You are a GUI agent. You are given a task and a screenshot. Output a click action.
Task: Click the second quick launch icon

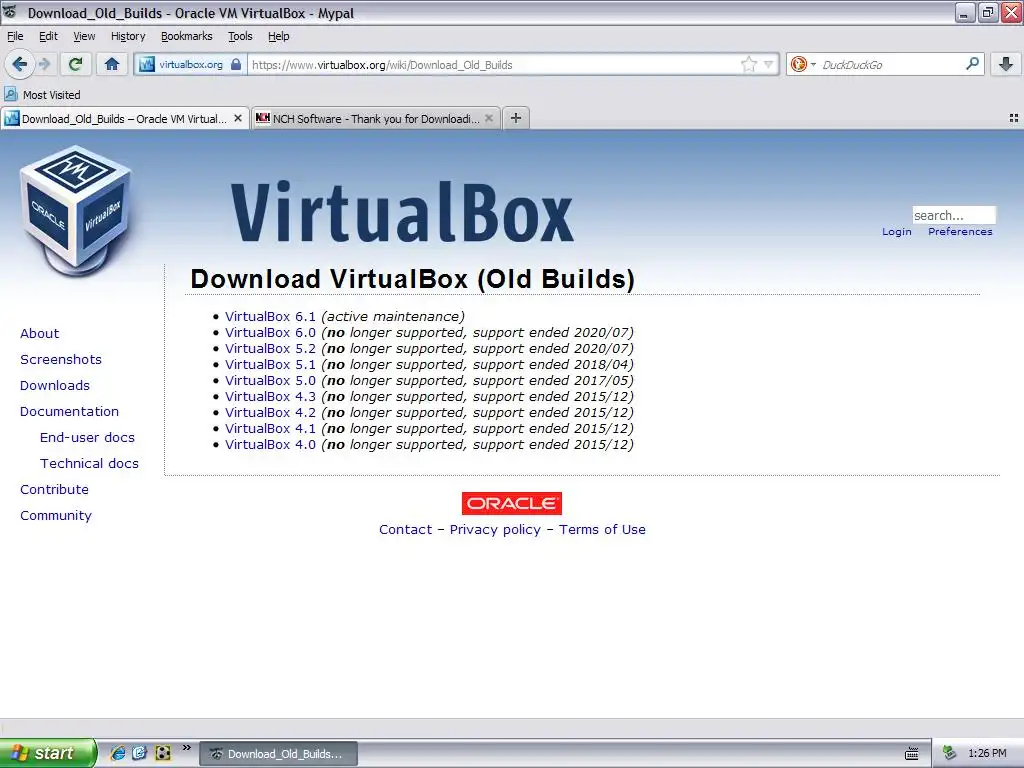[140, 753]
